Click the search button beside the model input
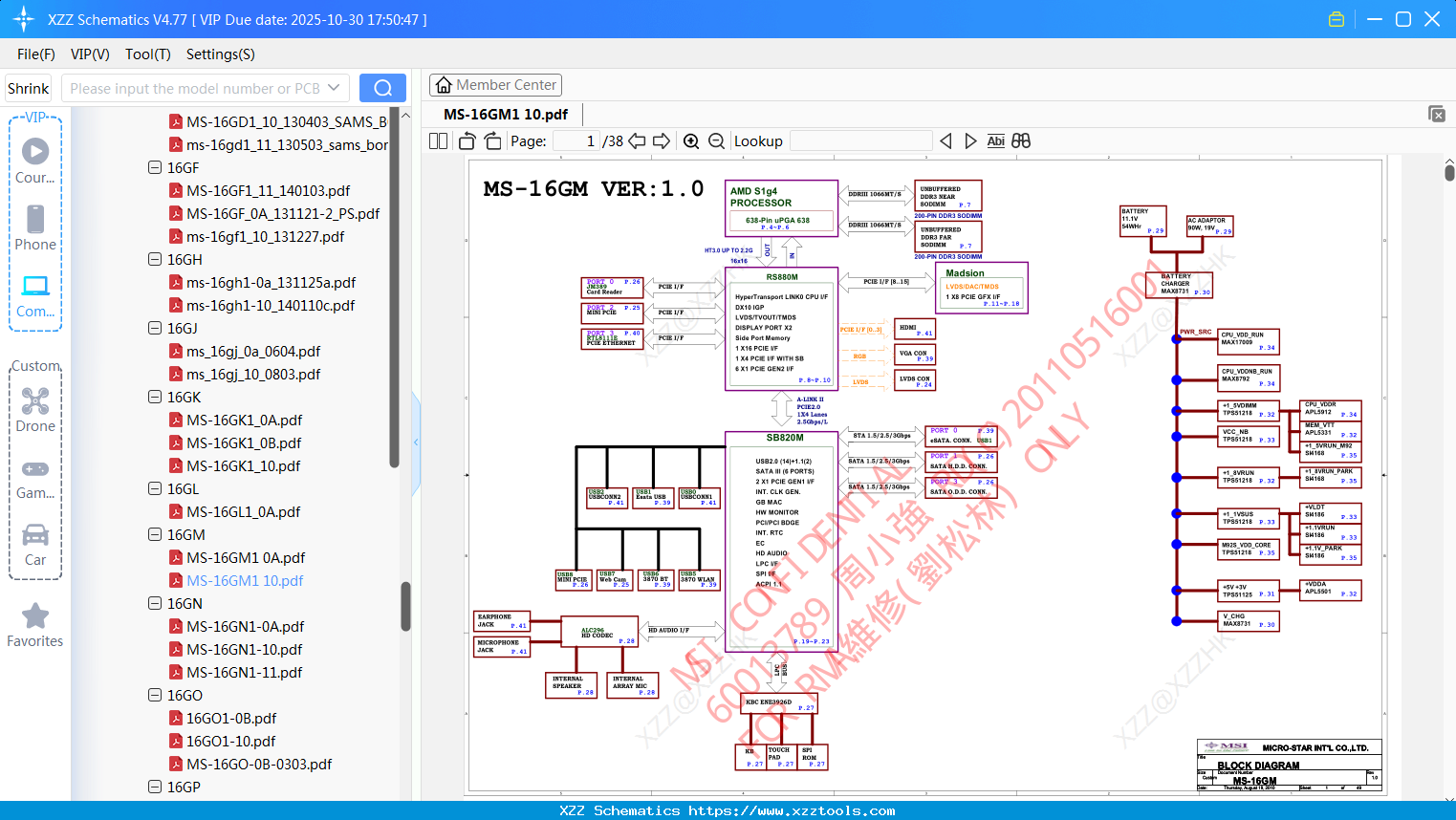 (x=382, y=88)
